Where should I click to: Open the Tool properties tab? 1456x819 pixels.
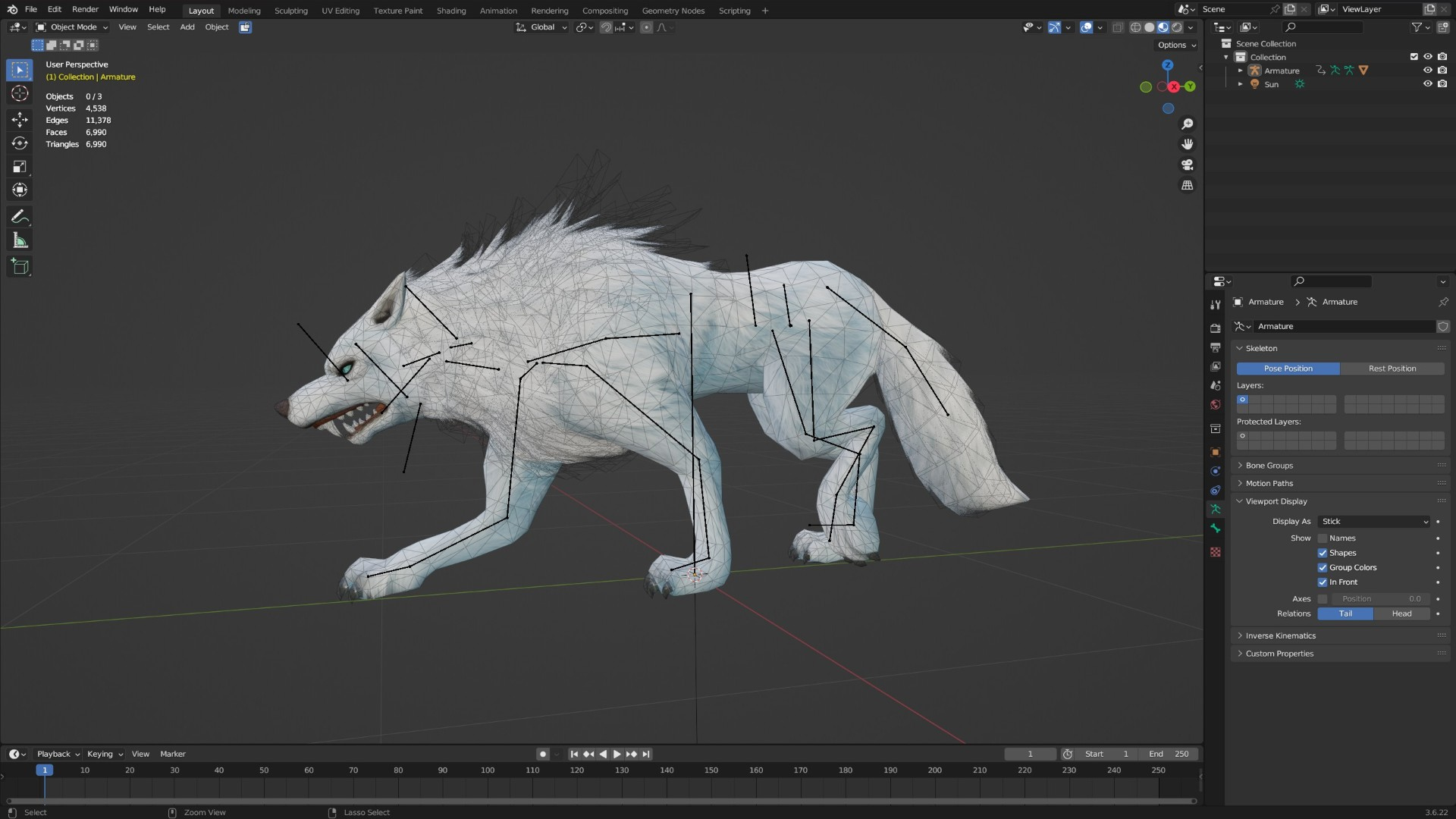tap(1216, 304)
